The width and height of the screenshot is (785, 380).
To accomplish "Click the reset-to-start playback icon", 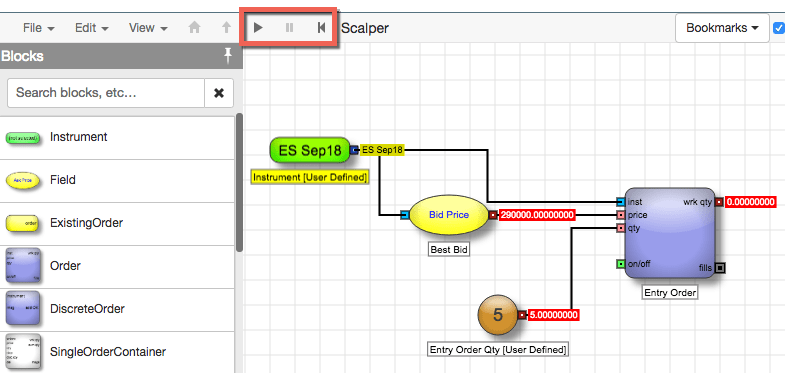I will pos(321,28).
